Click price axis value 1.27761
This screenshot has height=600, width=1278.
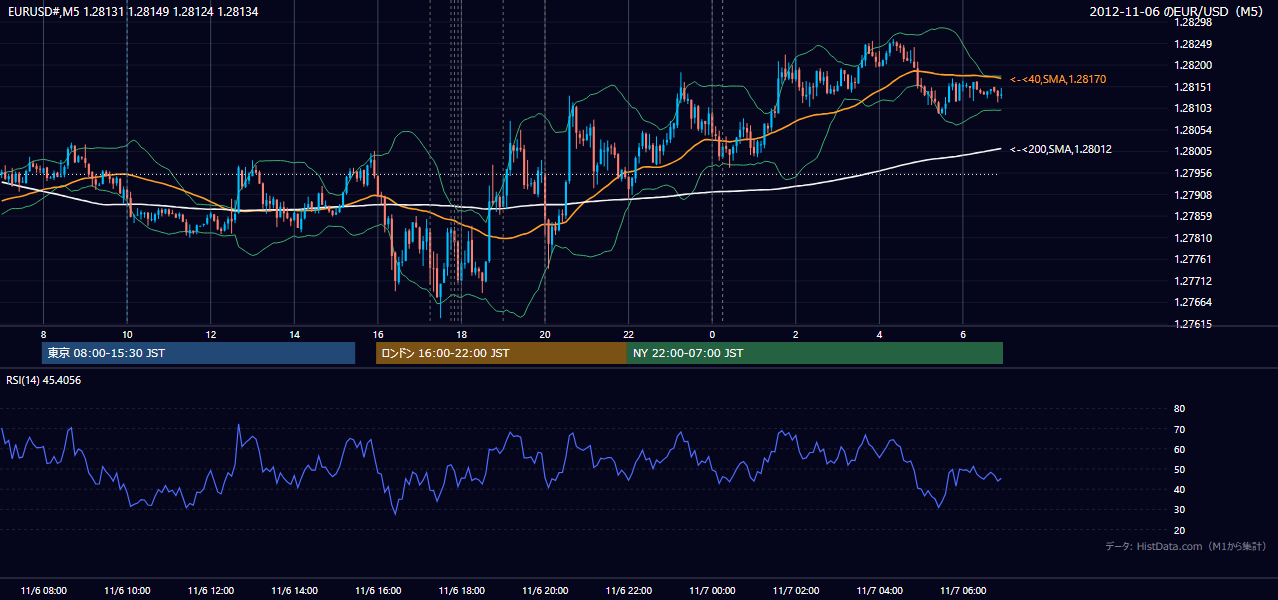coord(1193,259)
